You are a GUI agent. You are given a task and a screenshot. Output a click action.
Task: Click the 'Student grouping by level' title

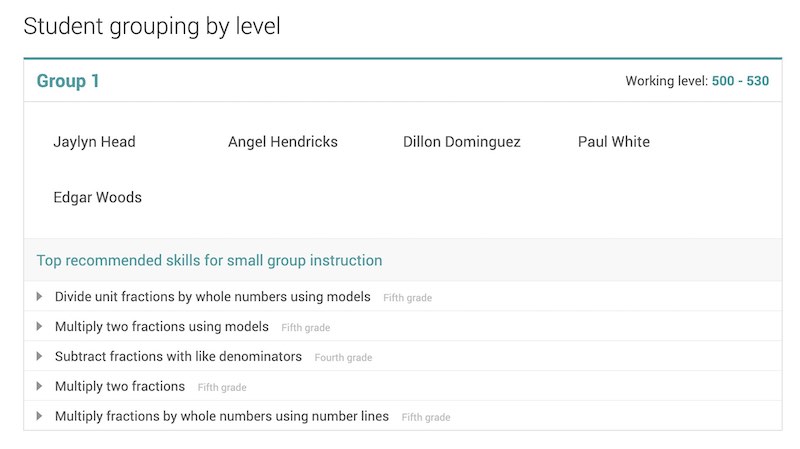point(152,27)
